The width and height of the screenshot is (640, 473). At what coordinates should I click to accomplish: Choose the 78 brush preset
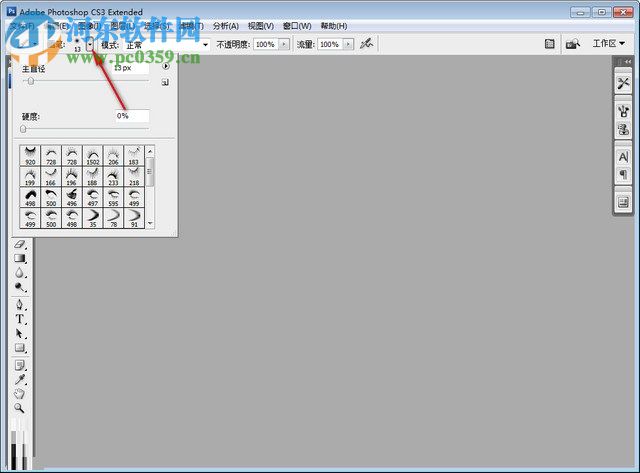pyautogui.click(x=113, y=218)
